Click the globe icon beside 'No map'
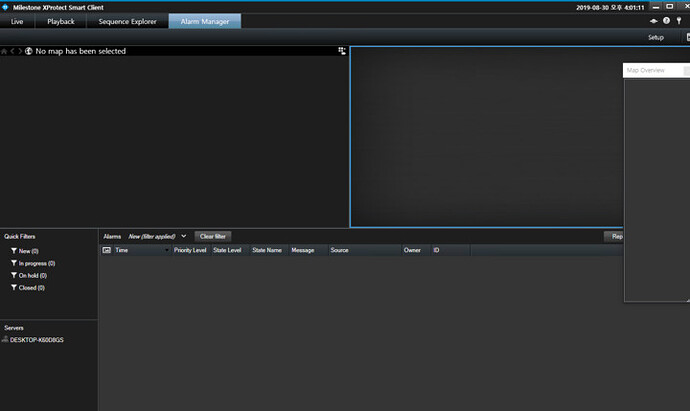Viewport: 690px width, 411px height. click(29, 51)
